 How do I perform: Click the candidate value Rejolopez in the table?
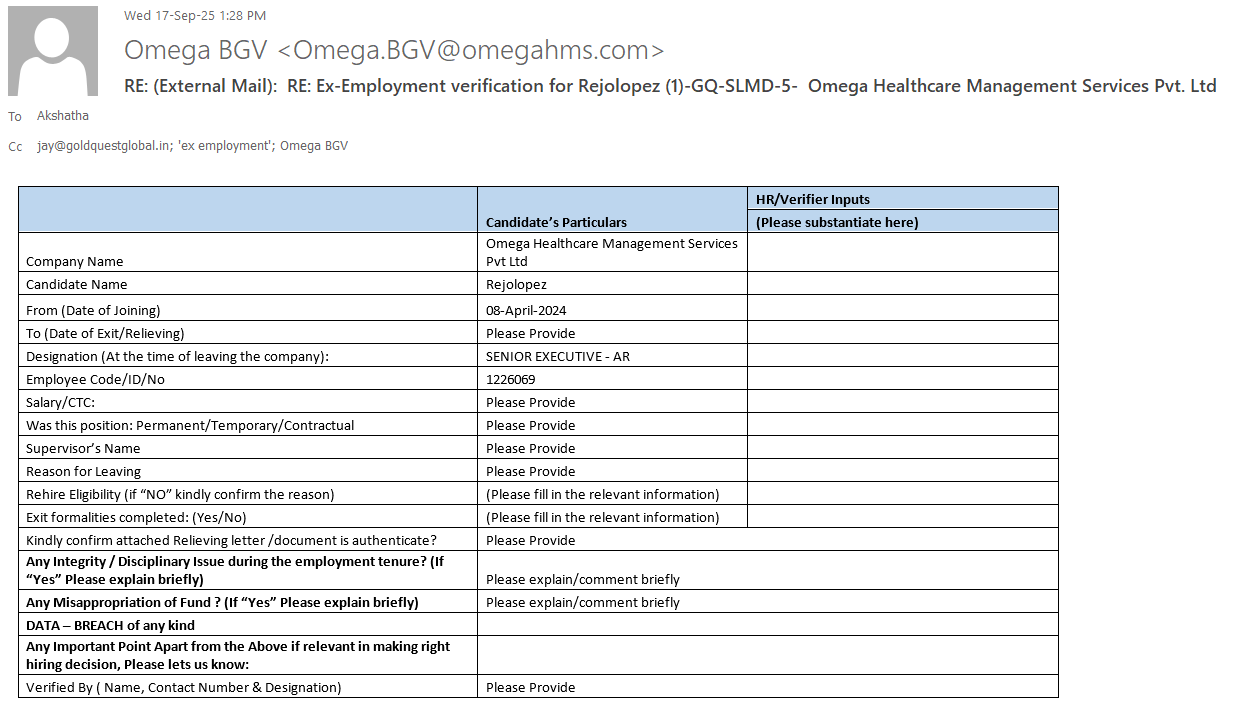(x=516, y=284)
